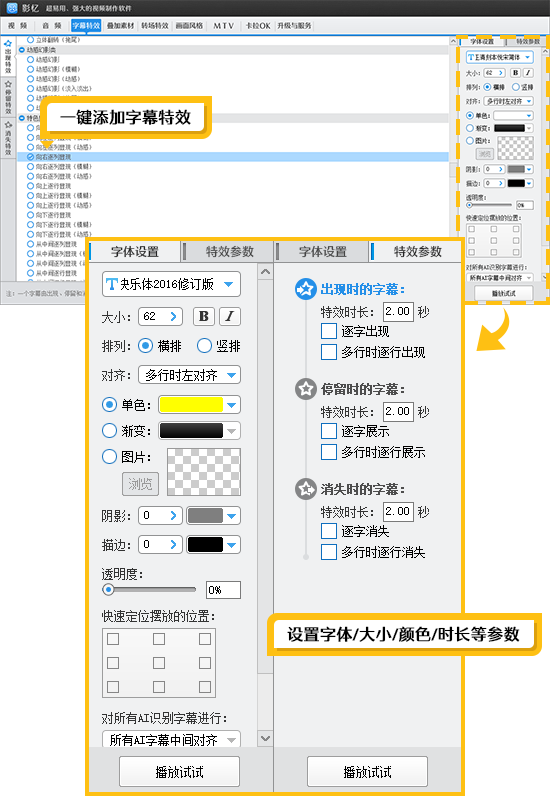Enable the 逐字出现 checkbox

329,331
